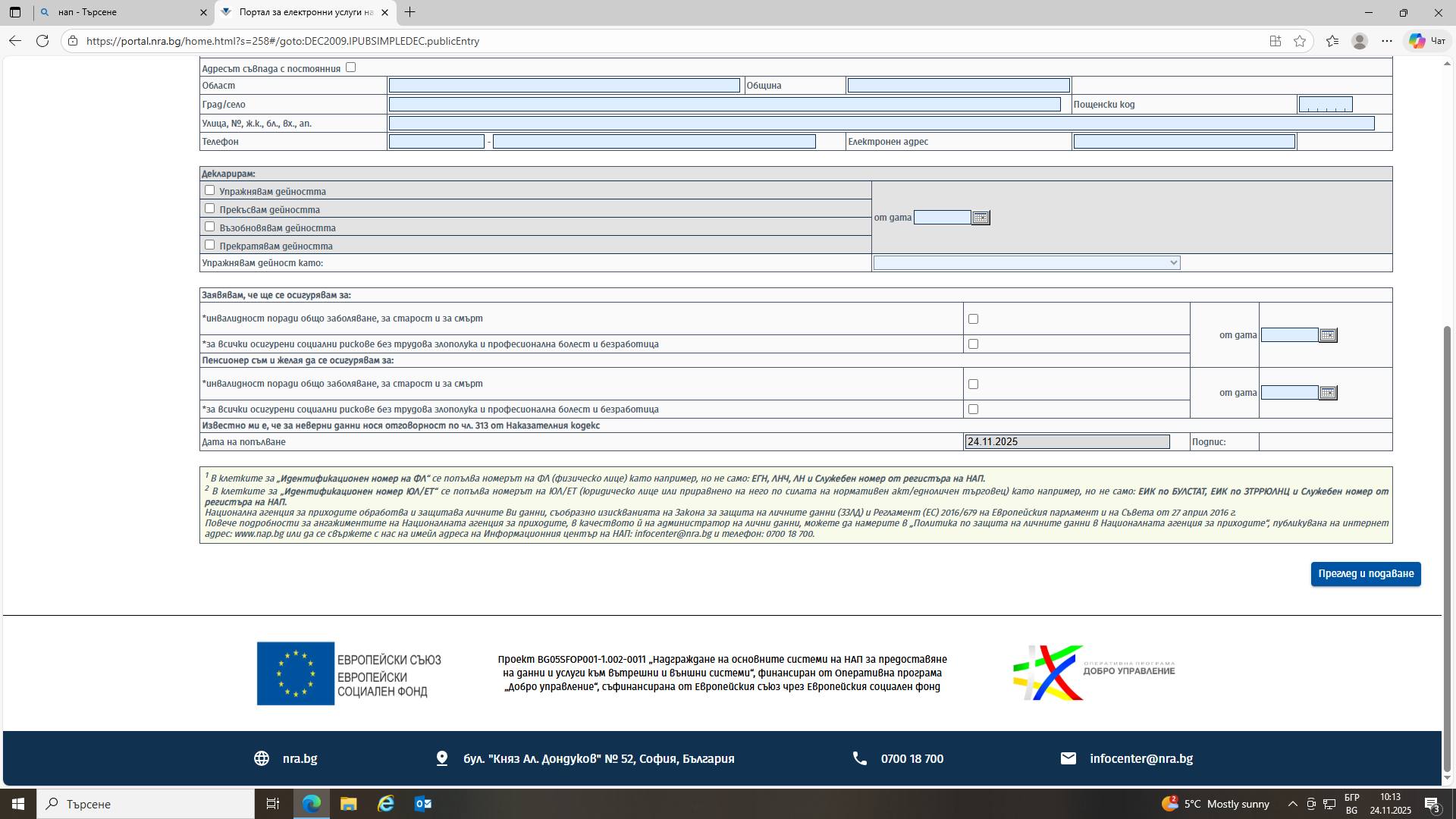Screen dimensions: 1456x819
Task: Click the 'Дата на попълване' field
Action: [1067, 442]
